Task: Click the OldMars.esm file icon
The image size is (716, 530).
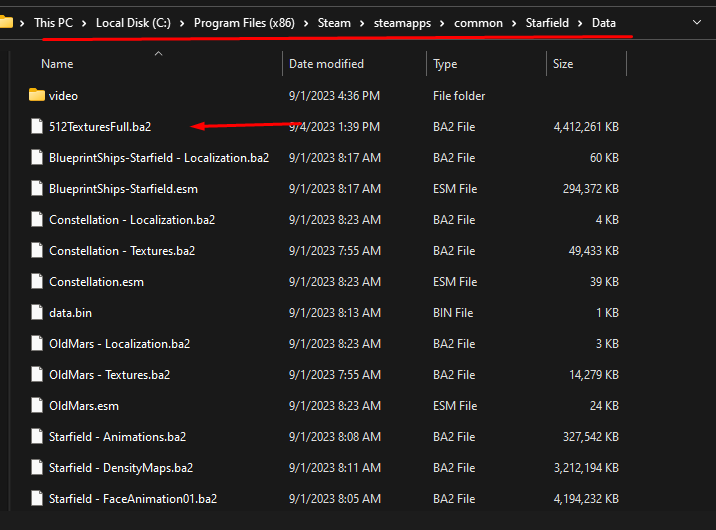Action: (x=37, y=406)
